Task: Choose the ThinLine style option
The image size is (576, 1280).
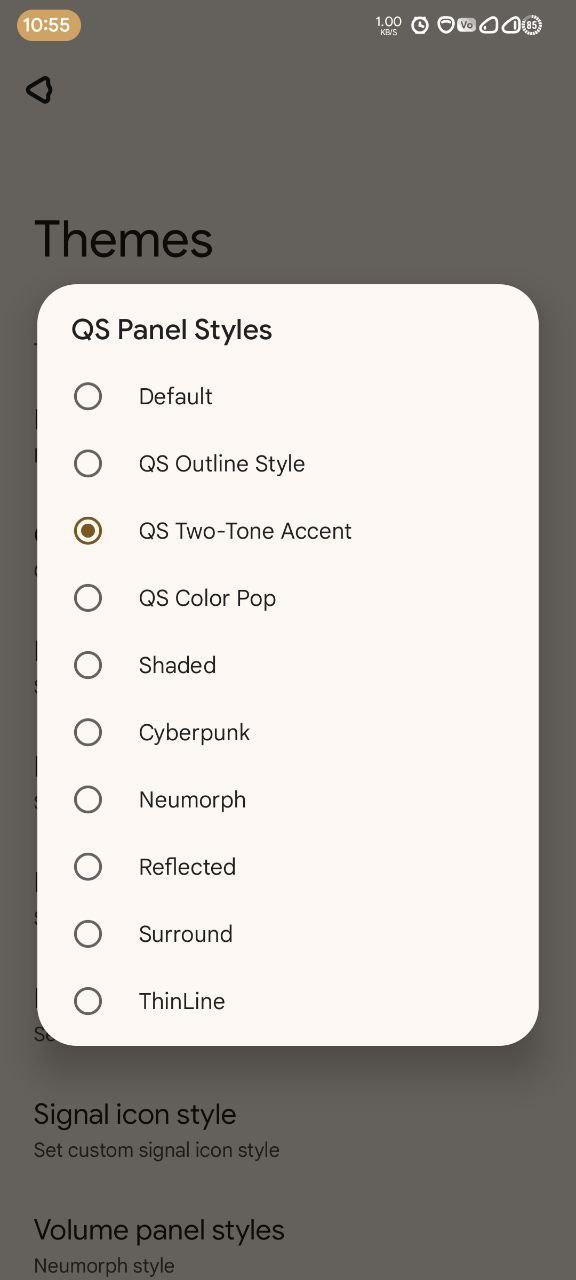Action: pyautogui.click(x=288, y=1000)
